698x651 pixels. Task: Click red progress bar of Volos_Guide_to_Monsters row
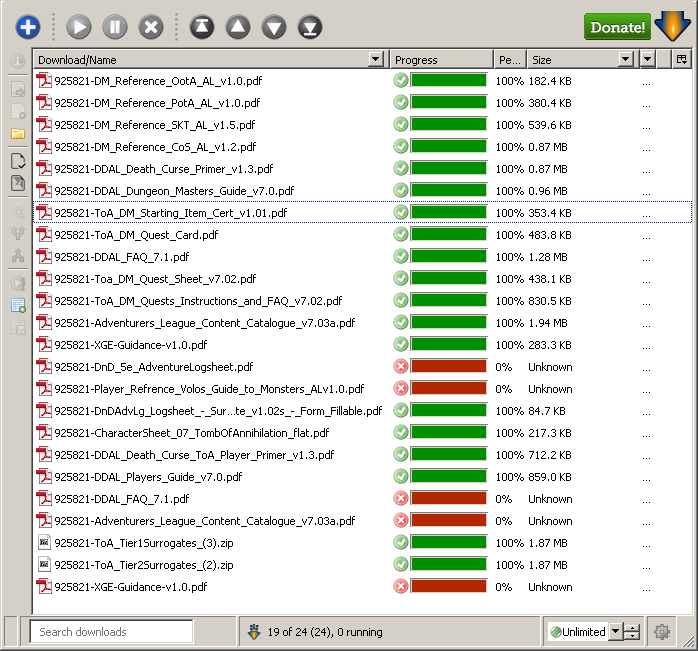[449, 388]
